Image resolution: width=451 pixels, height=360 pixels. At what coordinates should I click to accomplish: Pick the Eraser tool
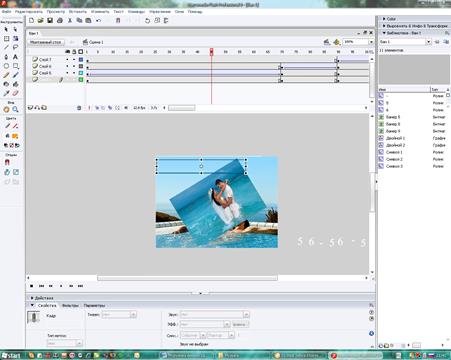pos(15,93)
